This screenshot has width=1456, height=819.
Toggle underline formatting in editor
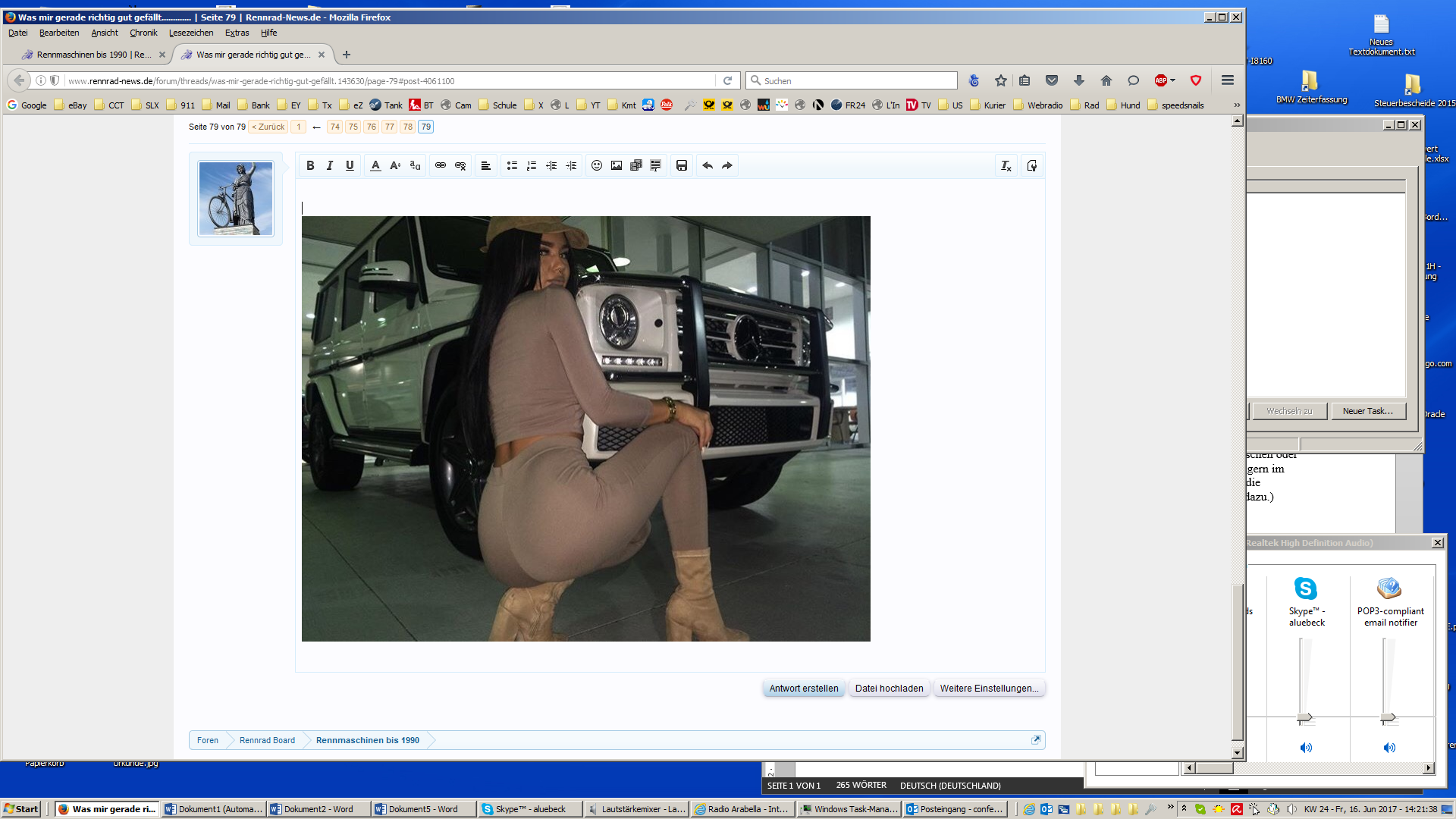point(350,165)
